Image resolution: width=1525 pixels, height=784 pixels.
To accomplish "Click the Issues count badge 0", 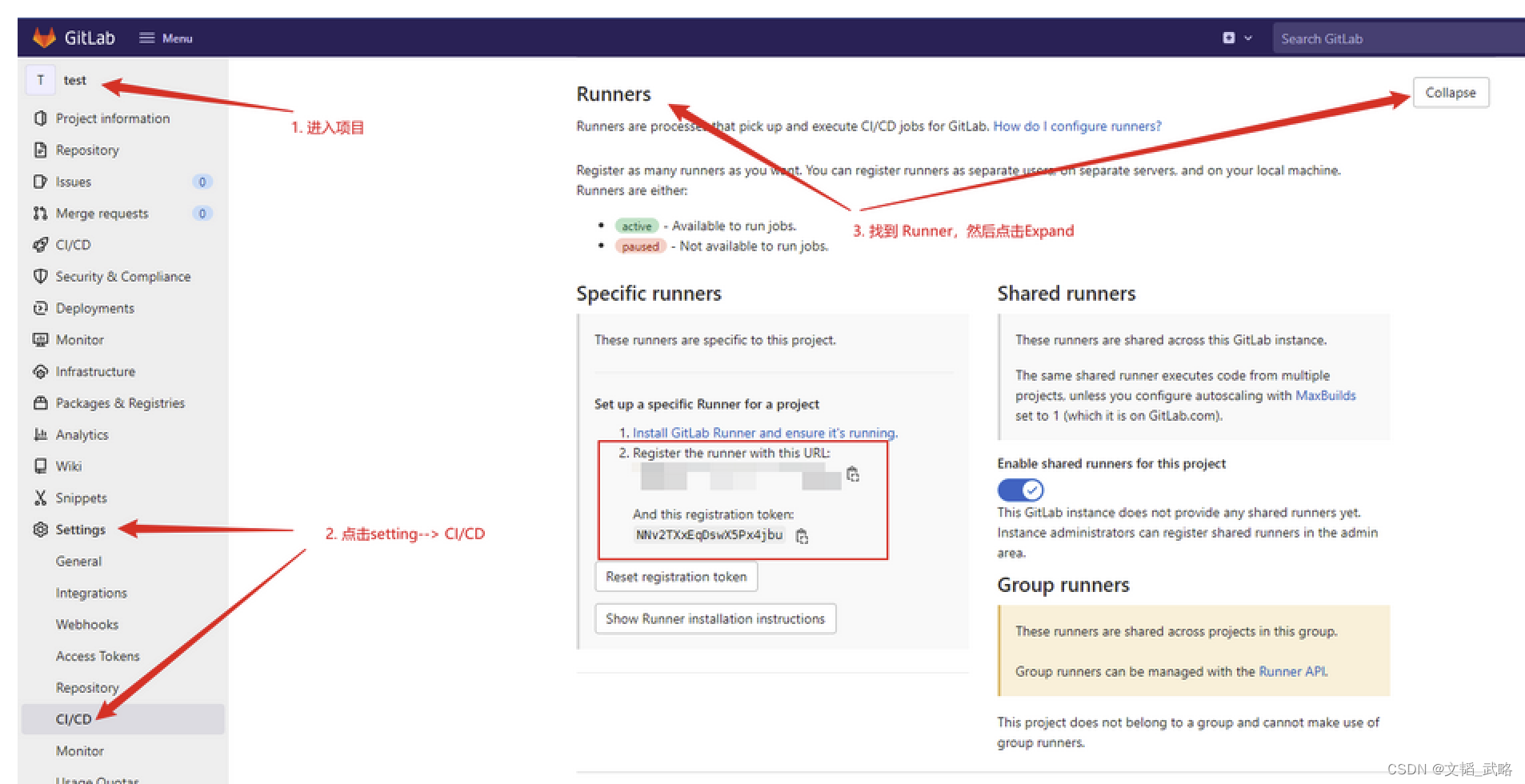I will (202, 182).
